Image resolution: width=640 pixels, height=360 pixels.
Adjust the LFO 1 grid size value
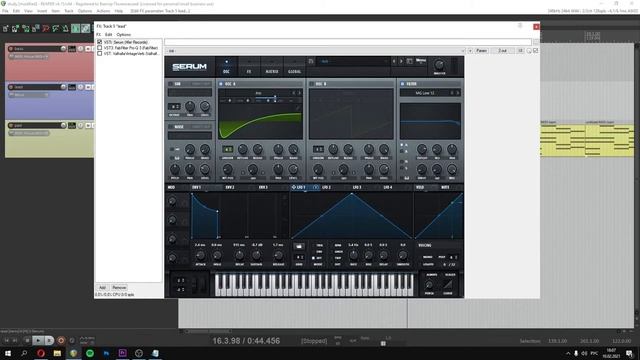(299, 258)
